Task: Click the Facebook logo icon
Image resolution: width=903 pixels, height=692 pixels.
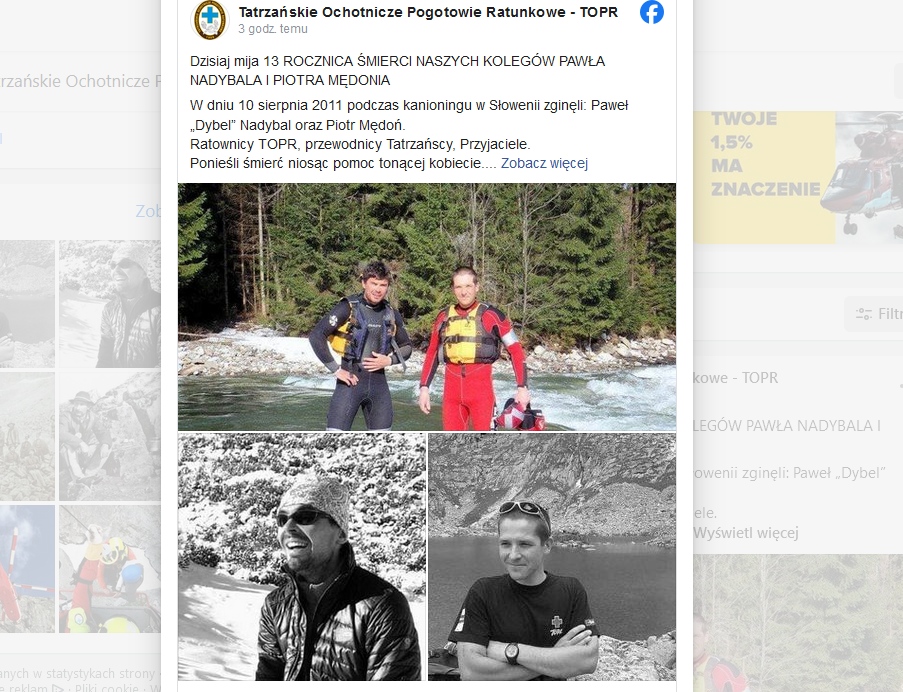Action: 651,12
